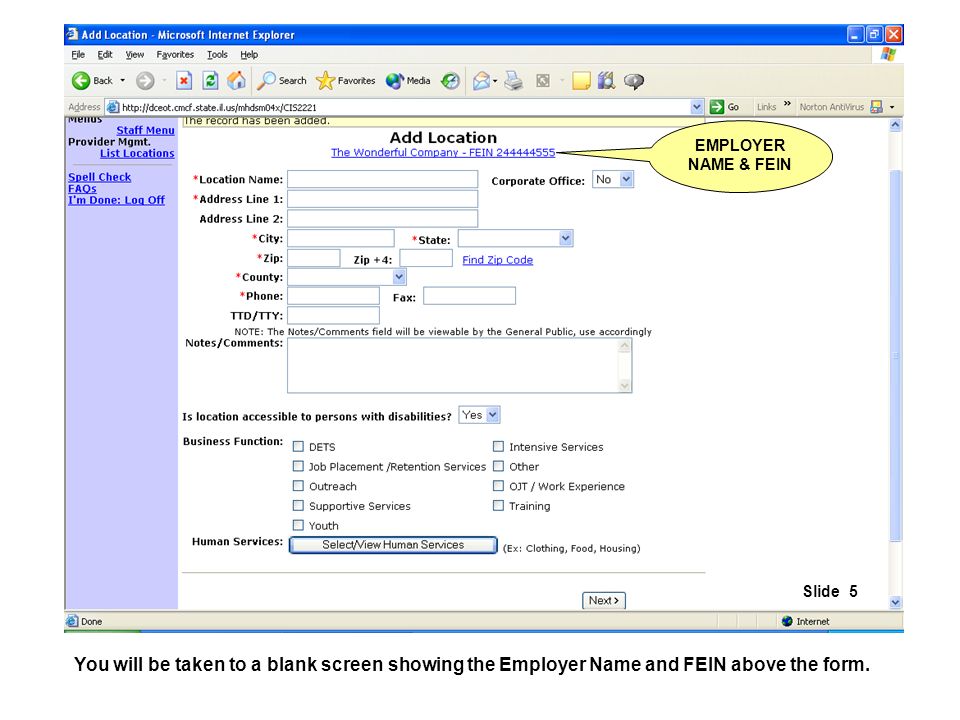Click the page scroll down arrow
This screenshot has height=720, width=960.
pos(895,602)
